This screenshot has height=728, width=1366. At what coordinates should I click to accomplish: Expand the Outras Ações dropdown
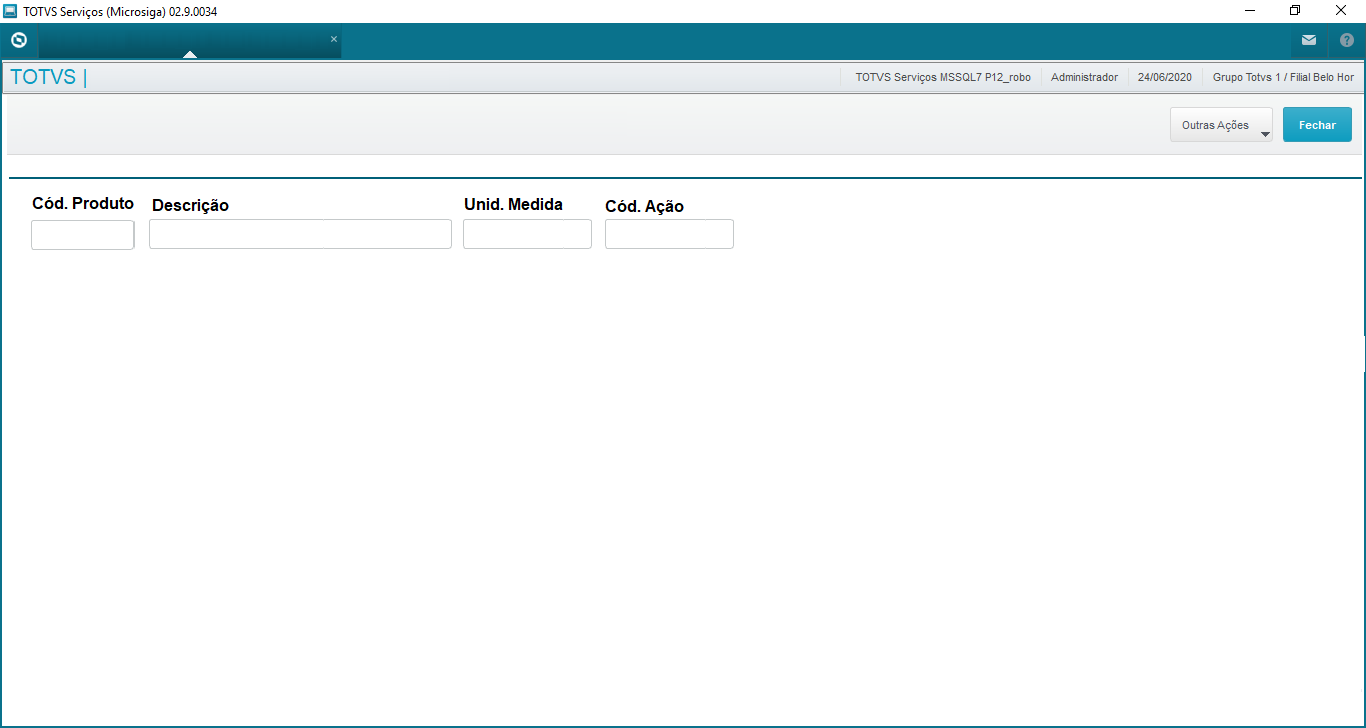coord(1221,125)
